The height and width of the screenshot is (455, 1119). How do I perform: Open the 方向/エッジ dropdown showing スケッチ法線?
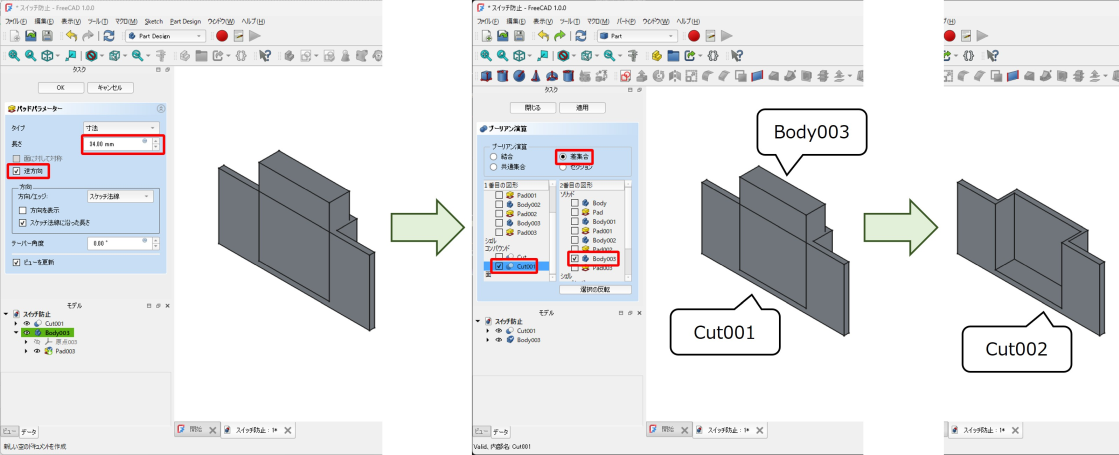(x=121, y=197)
